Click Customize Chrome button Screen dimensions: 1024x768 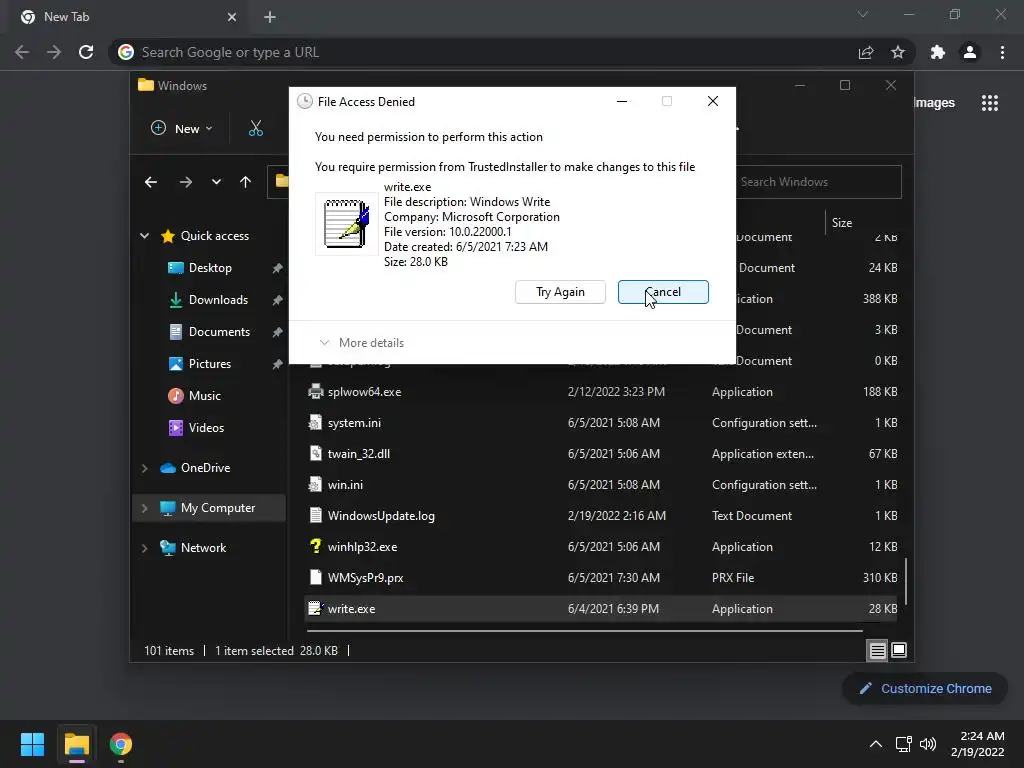click(x=925, y=688)
